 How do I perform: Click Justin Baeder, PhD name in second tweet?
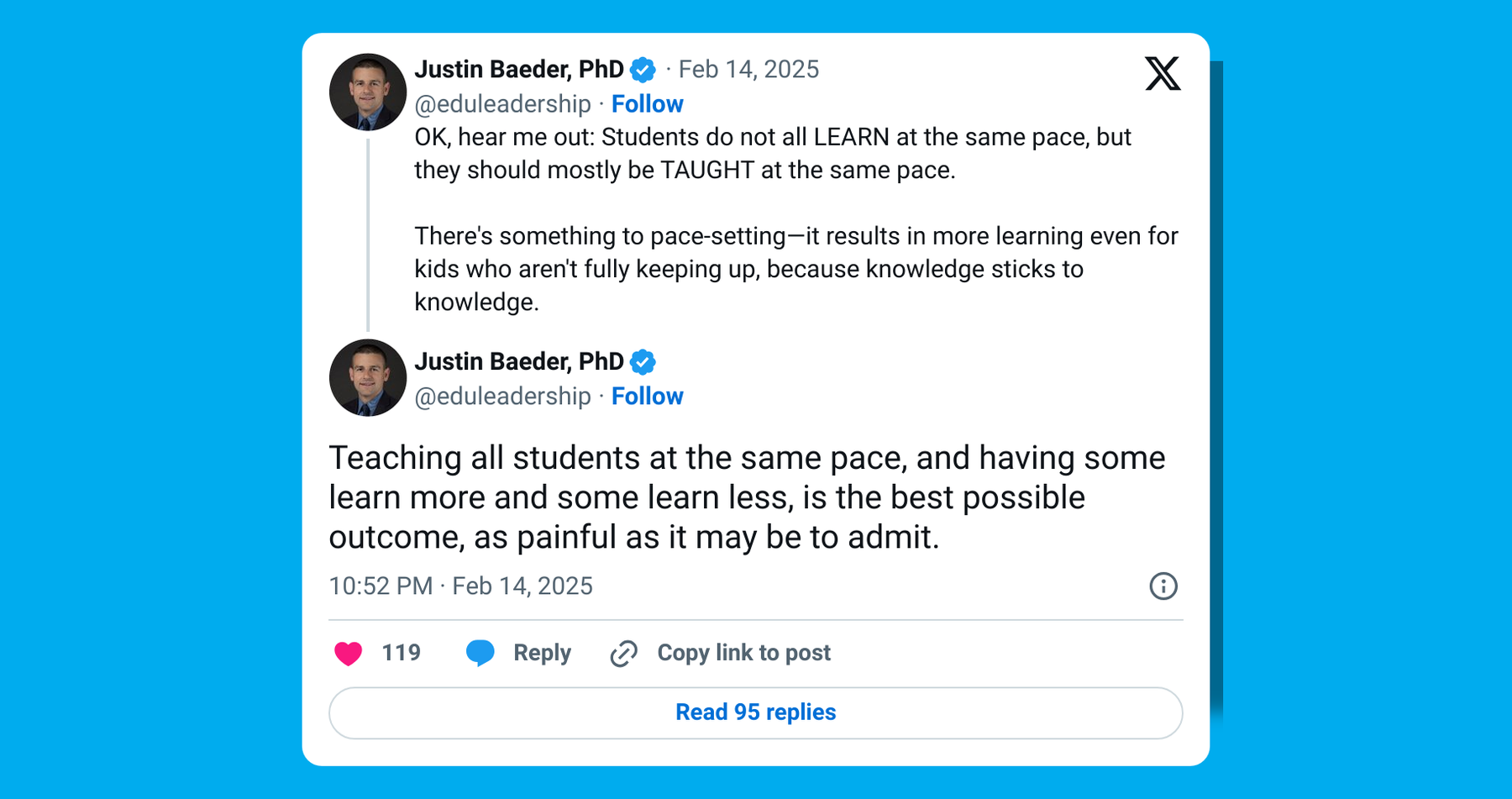point(519,362)
